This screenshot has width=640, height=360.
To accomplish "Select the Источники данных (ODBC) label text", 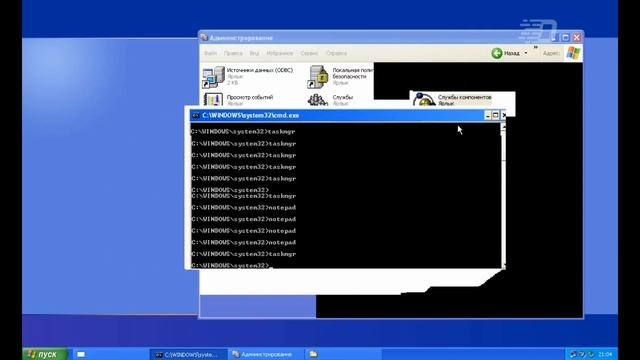I will pos(260,70).
